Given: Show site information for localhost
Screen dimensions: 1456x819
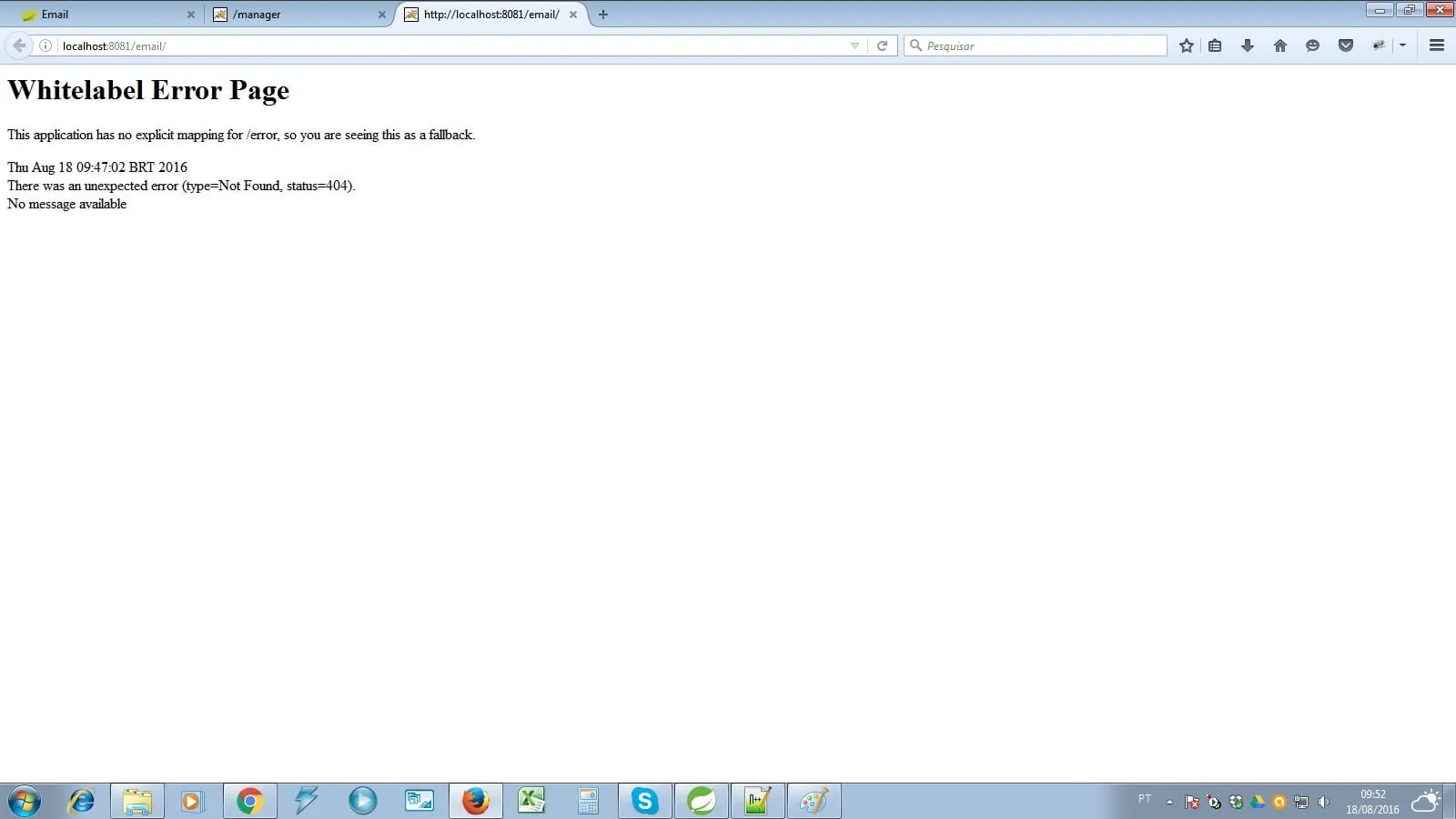Looking at the screenshot, I should click(x=45, y=45).
